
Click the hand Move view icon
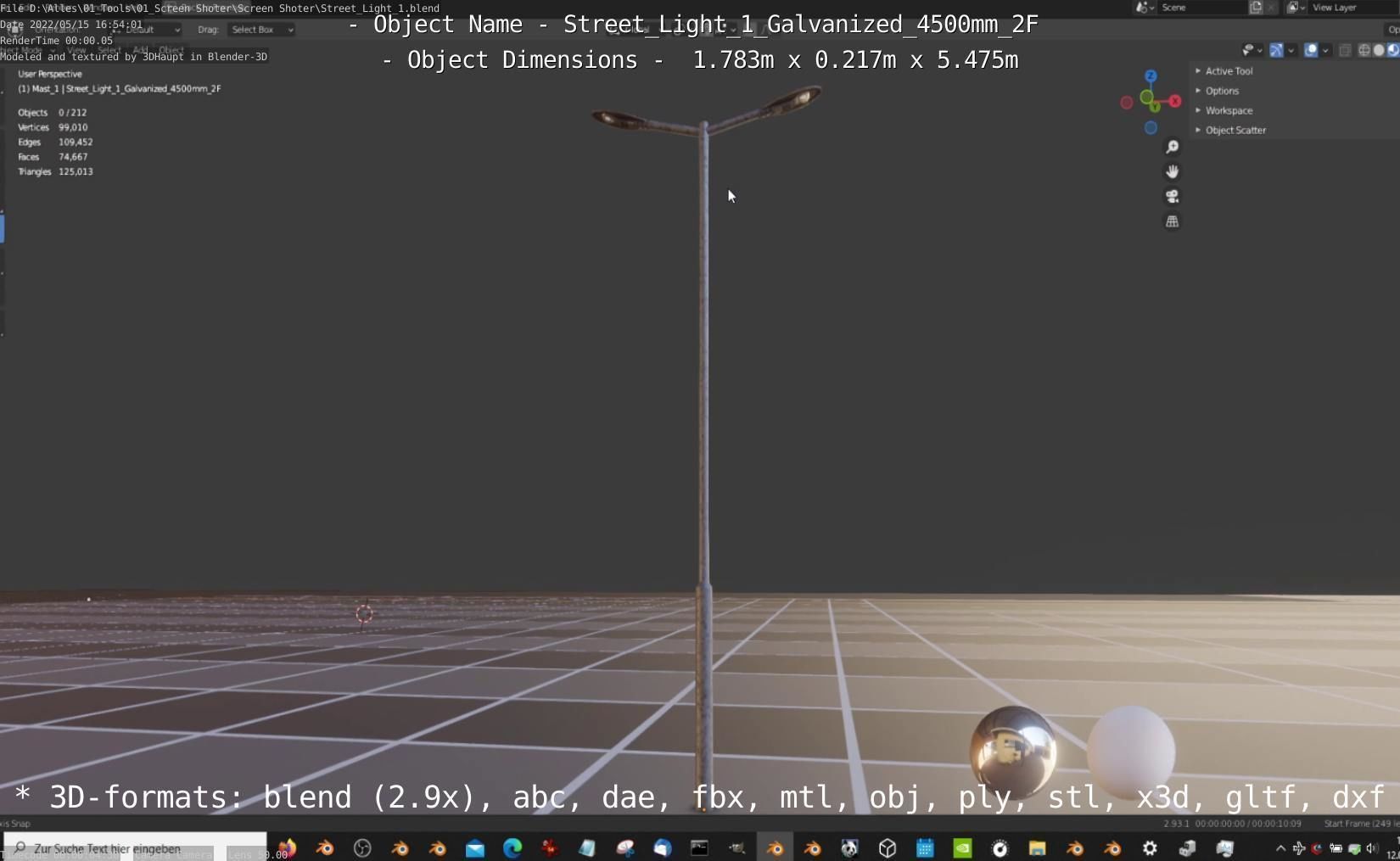(1172, 171)
